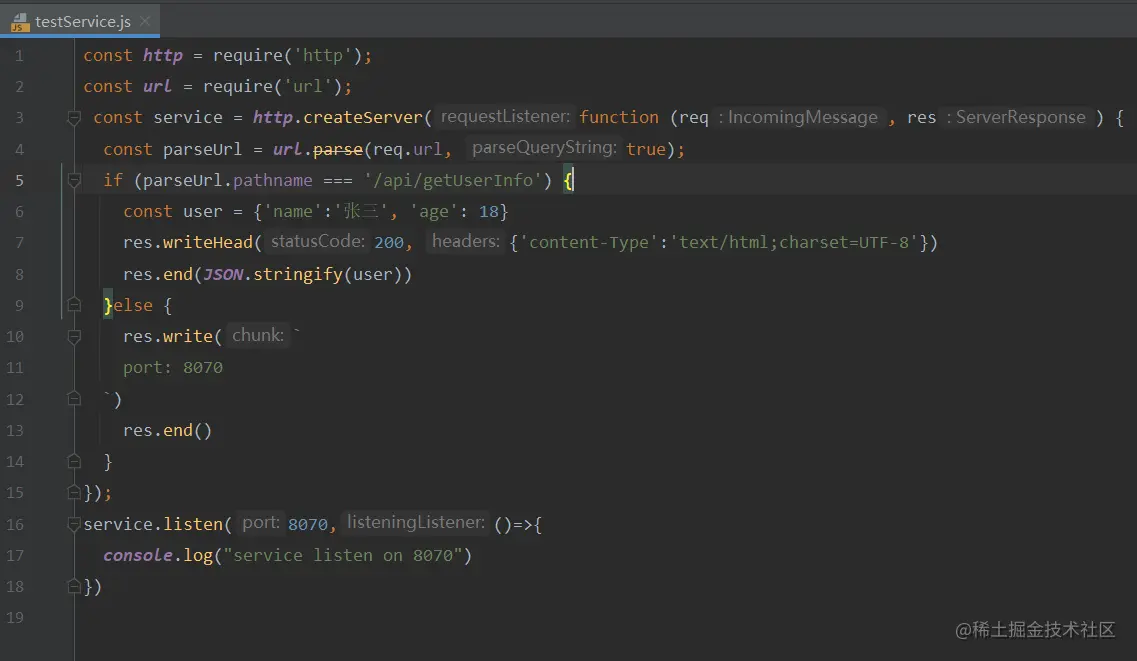The height and width of the screenshot is (661, 1137).
Task: Open the testService.js editor tab
Action: (x=82, y=22)
